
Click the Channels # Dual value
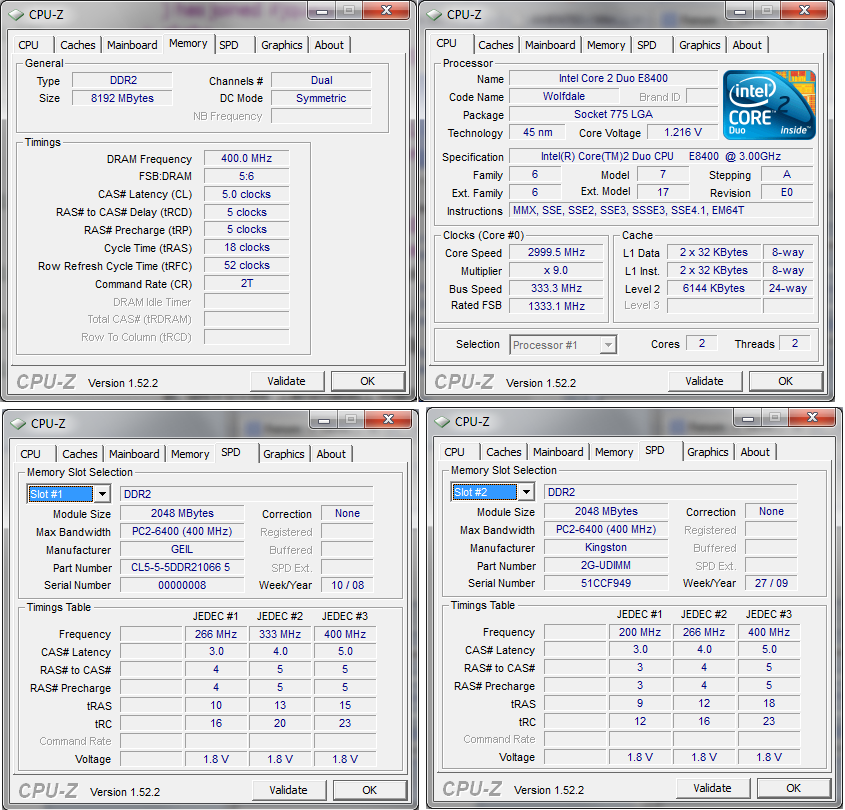pos(321,80)
